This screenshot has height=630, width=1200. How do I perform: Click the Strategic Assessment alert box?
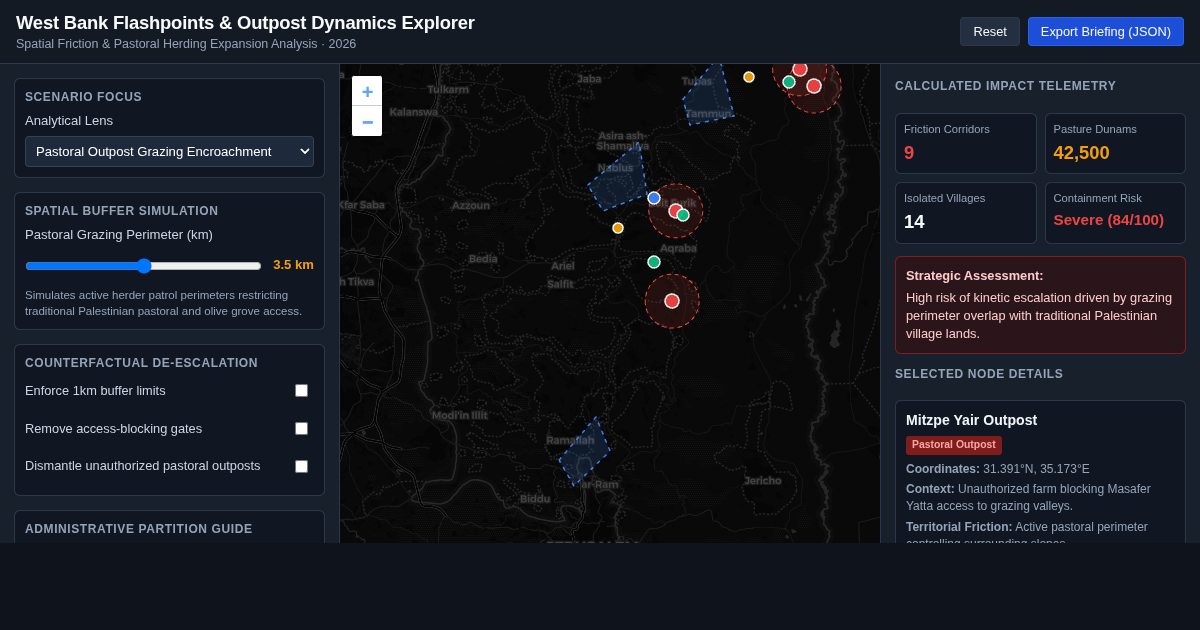[1040, 305]
